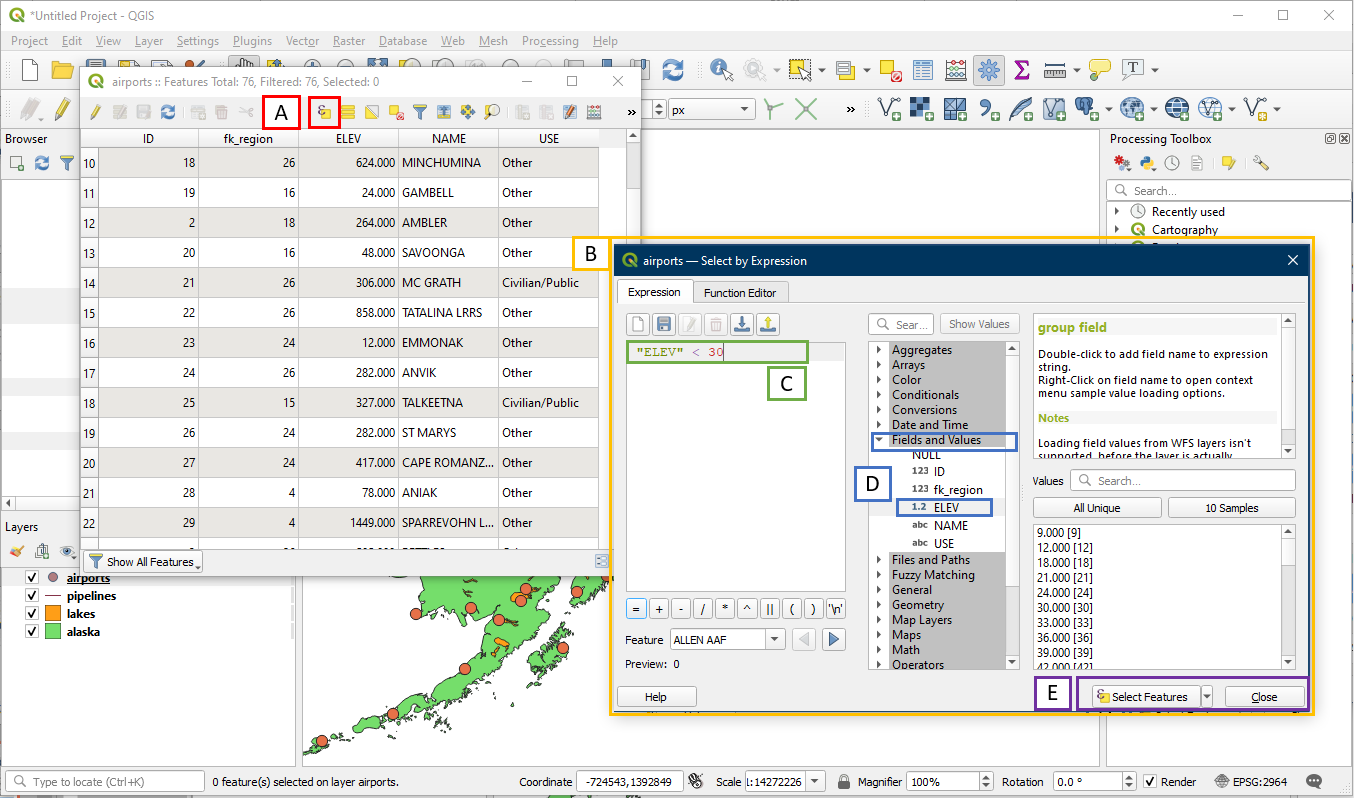The width and height of the screenshot is (1354, 798).
Task: Click Select by Expression icon in attribute table
Action: [x=324, y=112]
